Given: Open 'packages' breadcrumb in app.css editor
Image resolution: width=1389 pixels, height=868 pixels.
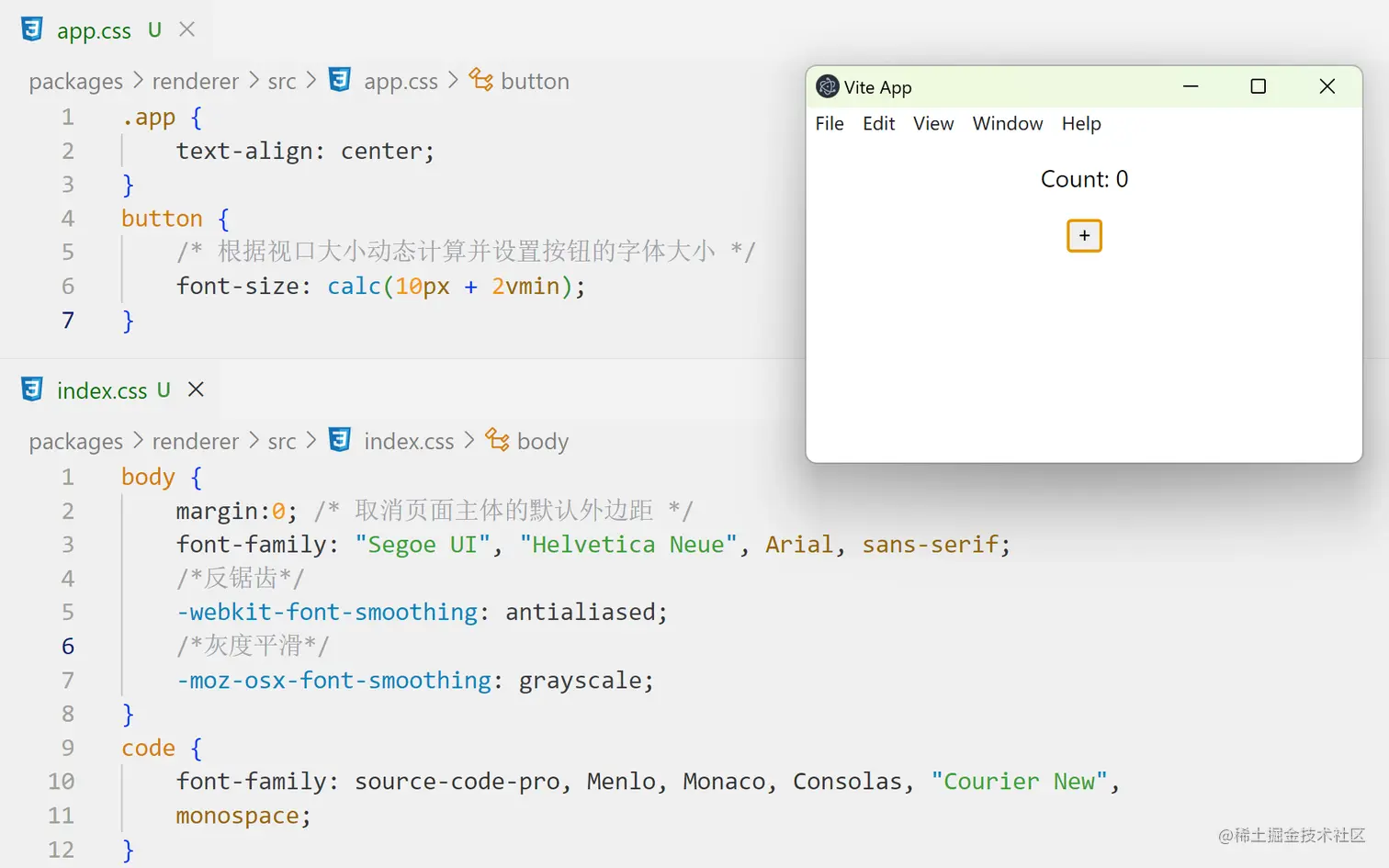Looking at the screenshot, I should (75, 82).
